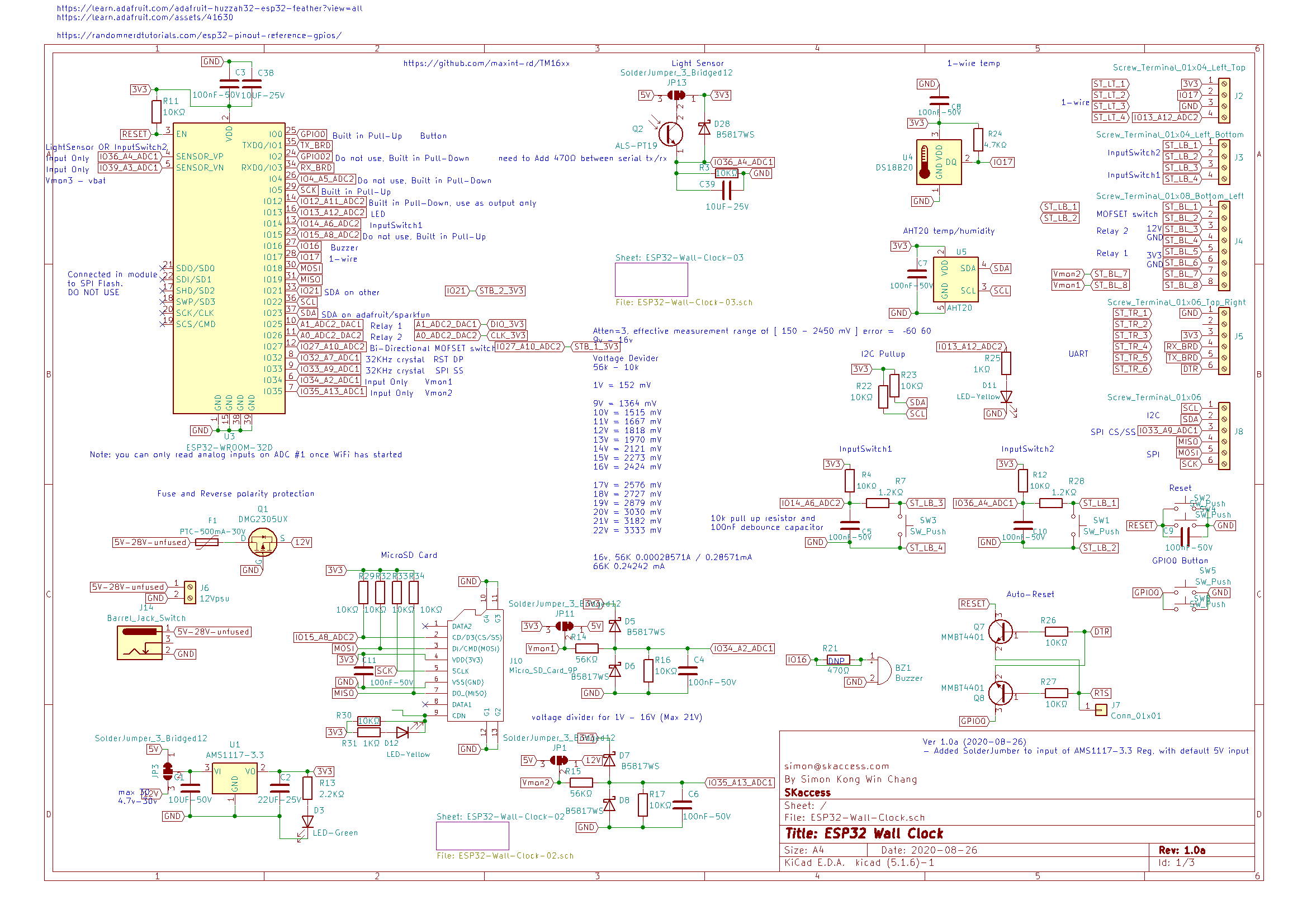Select the Q8 MMBT4401 transistor symbol

pos(1000,693)
